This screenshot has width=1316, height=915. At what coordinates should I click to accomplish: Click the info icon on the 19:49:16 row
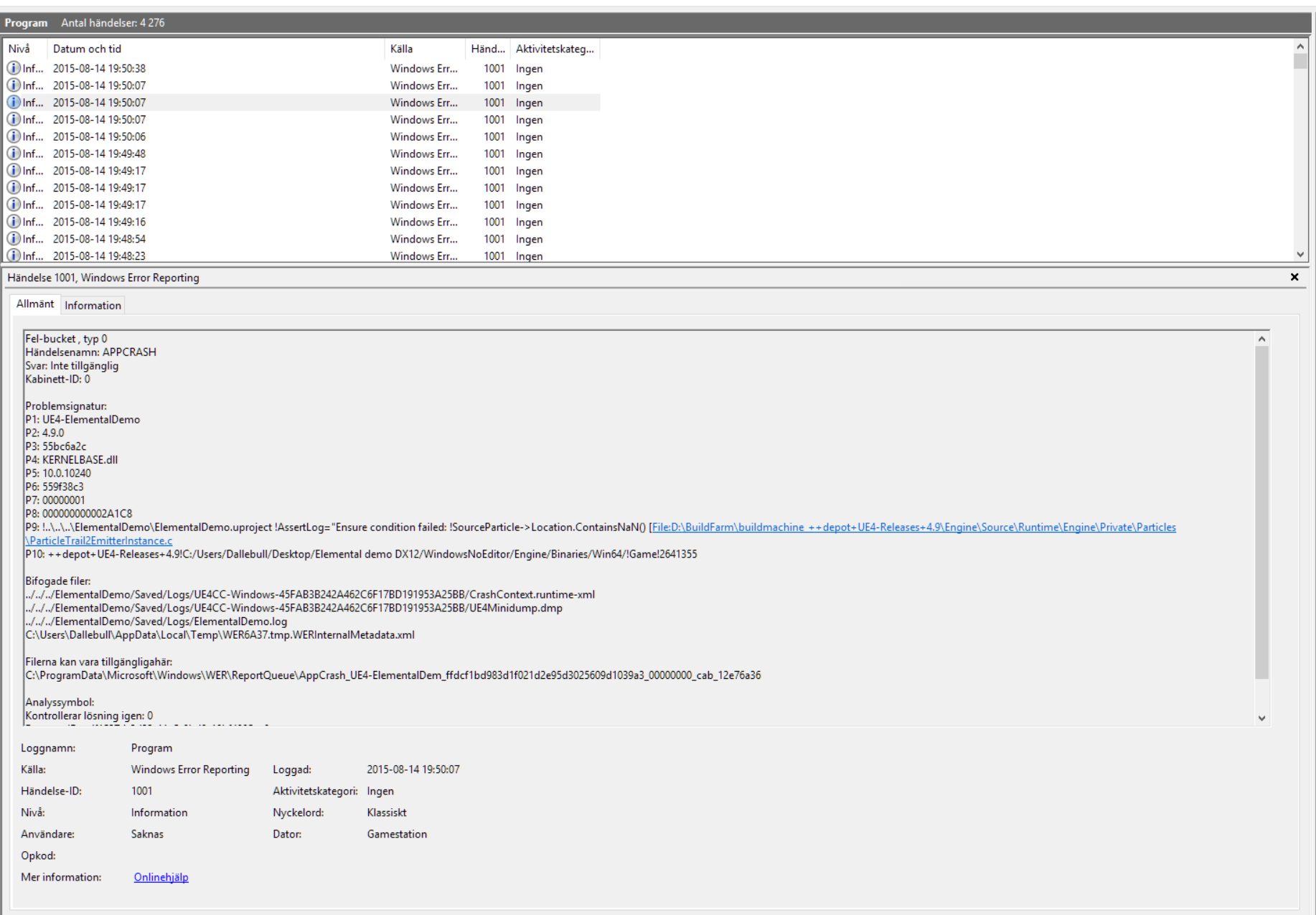point(14,222)
